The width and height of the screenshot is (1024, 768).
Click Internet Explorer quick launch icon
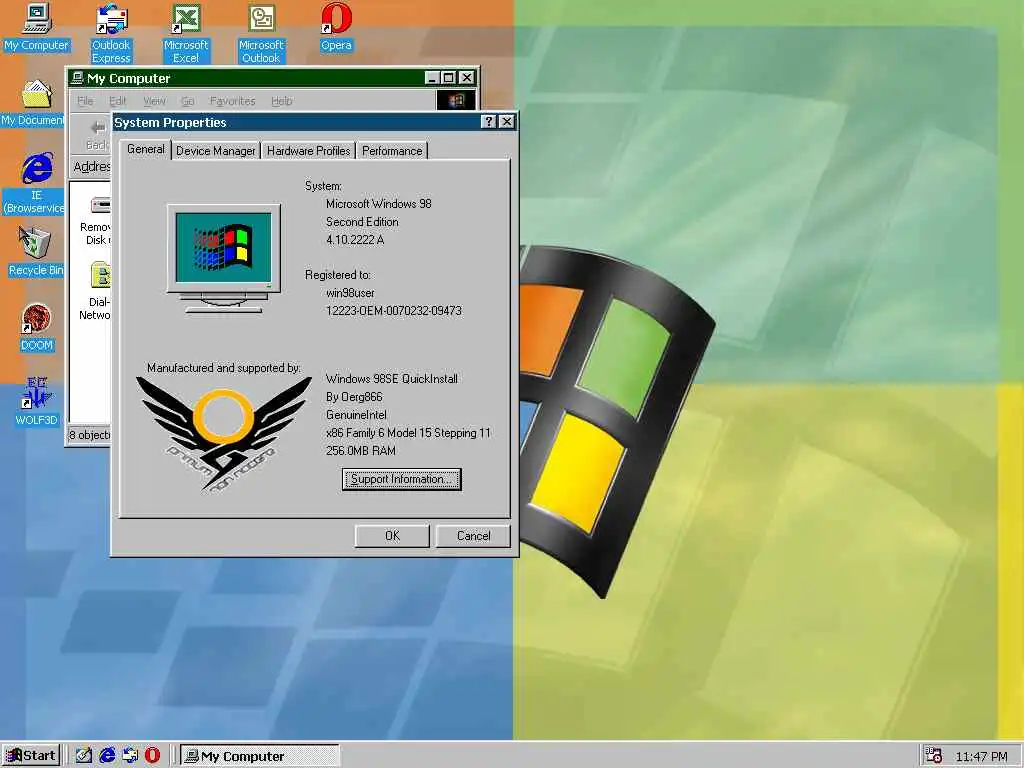click(x=107, y=756)
